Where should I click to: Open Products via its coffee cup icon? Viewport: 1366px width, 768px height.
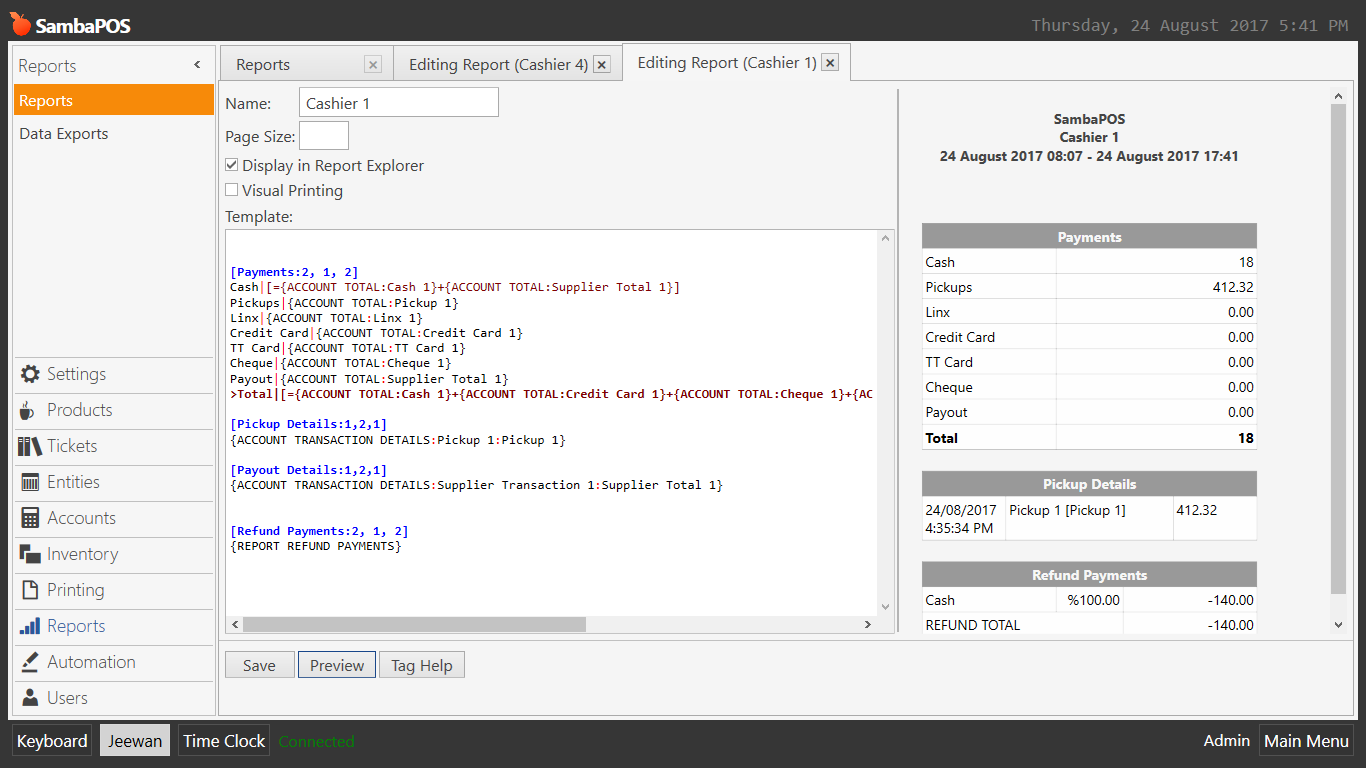pyautogui.click(x=30, y=410)
